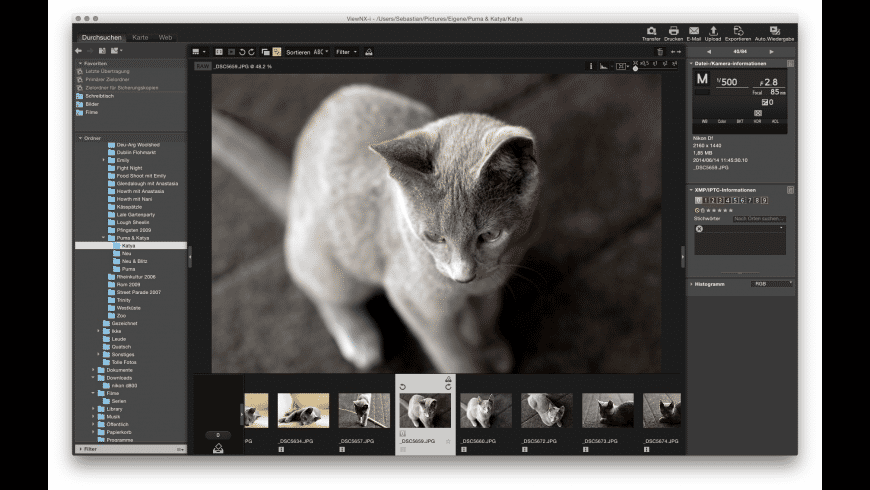Toggle the histogram overlay icon
Image resolution: width=870 pixels, height=490 pixels.
(604, 66)
